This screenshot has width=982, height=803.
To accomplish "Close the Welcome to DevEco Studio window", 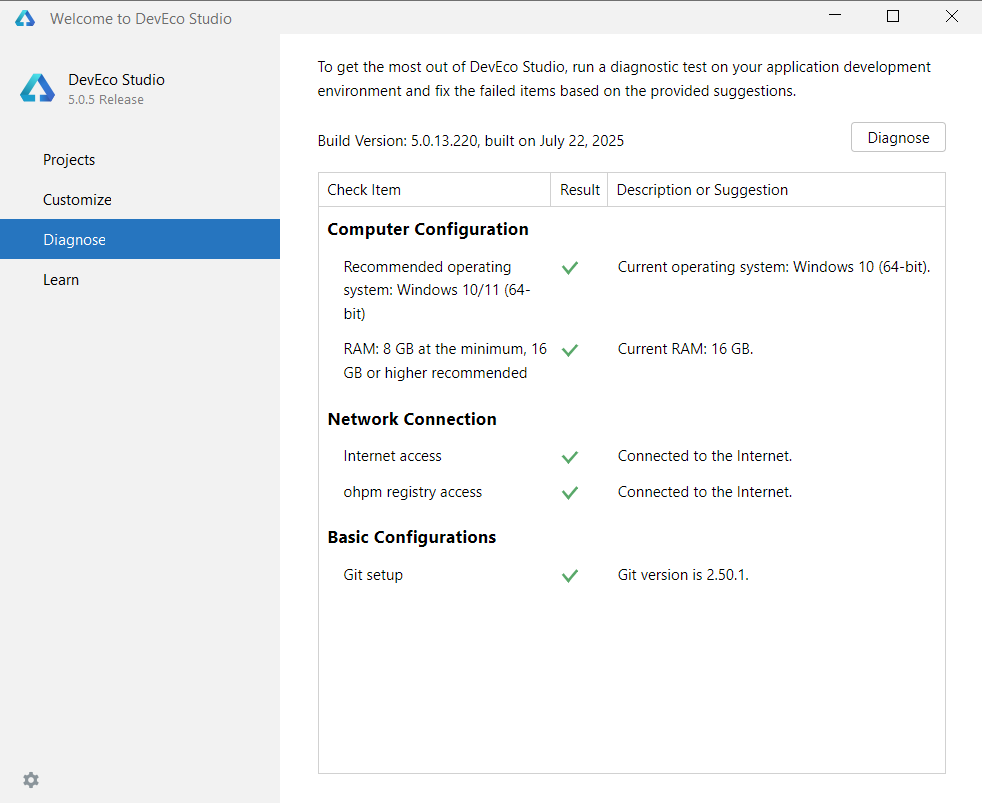I will (x=952, y=16).
